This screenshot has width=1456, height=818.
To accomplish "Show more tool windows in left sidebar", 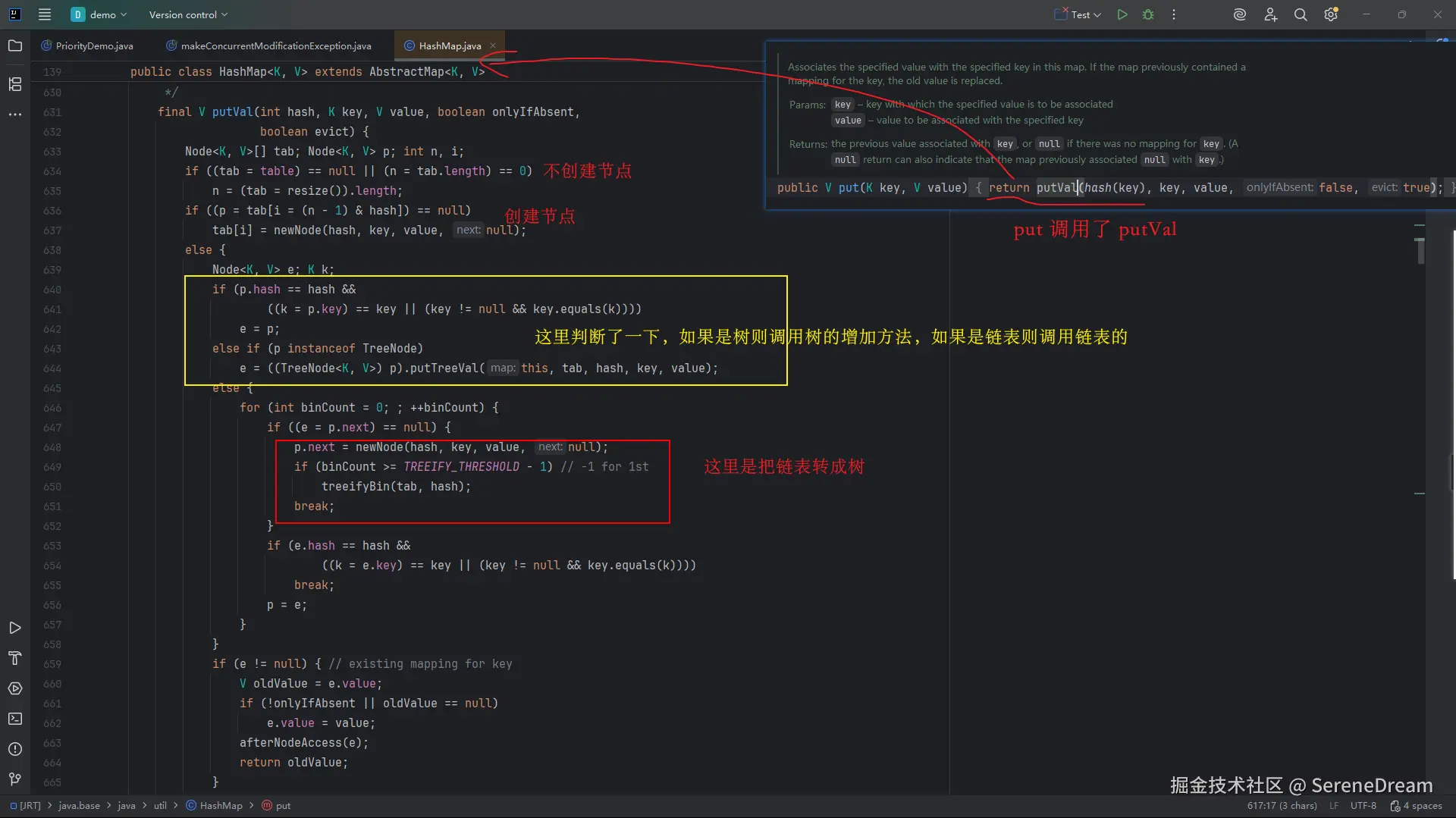I will pos(15,114).
